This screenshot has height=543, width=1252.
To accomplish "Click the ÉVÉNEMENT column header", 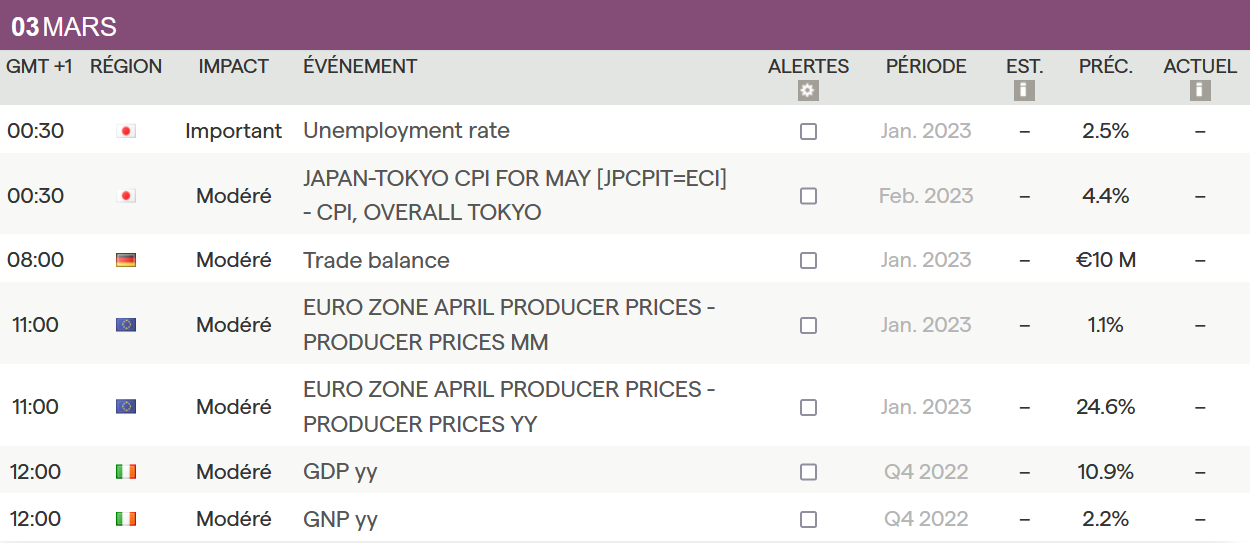I will pos(360,67).
